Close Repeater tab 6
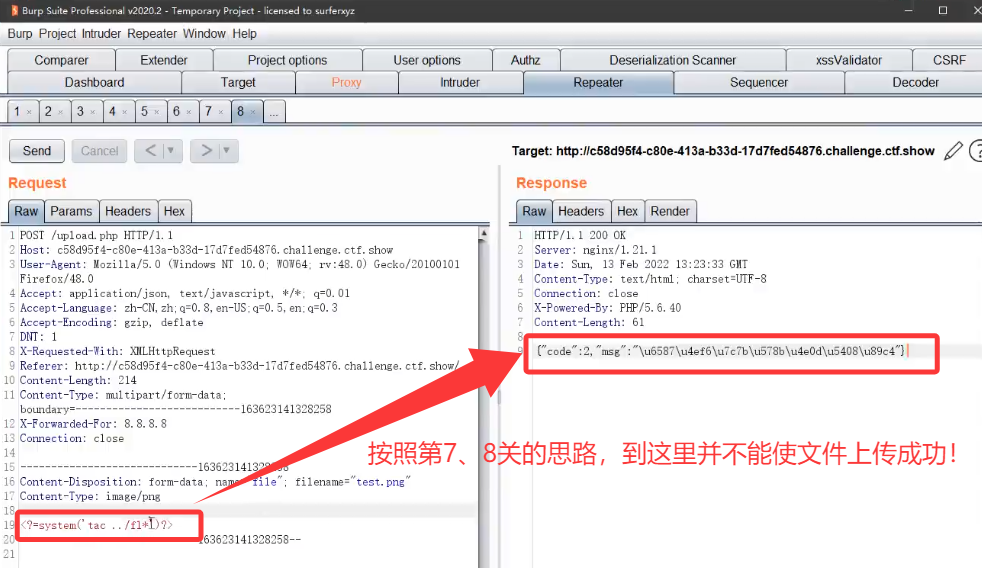Image resolution: width=982 pixels, height=568 pixels. (x=189, y=112)
